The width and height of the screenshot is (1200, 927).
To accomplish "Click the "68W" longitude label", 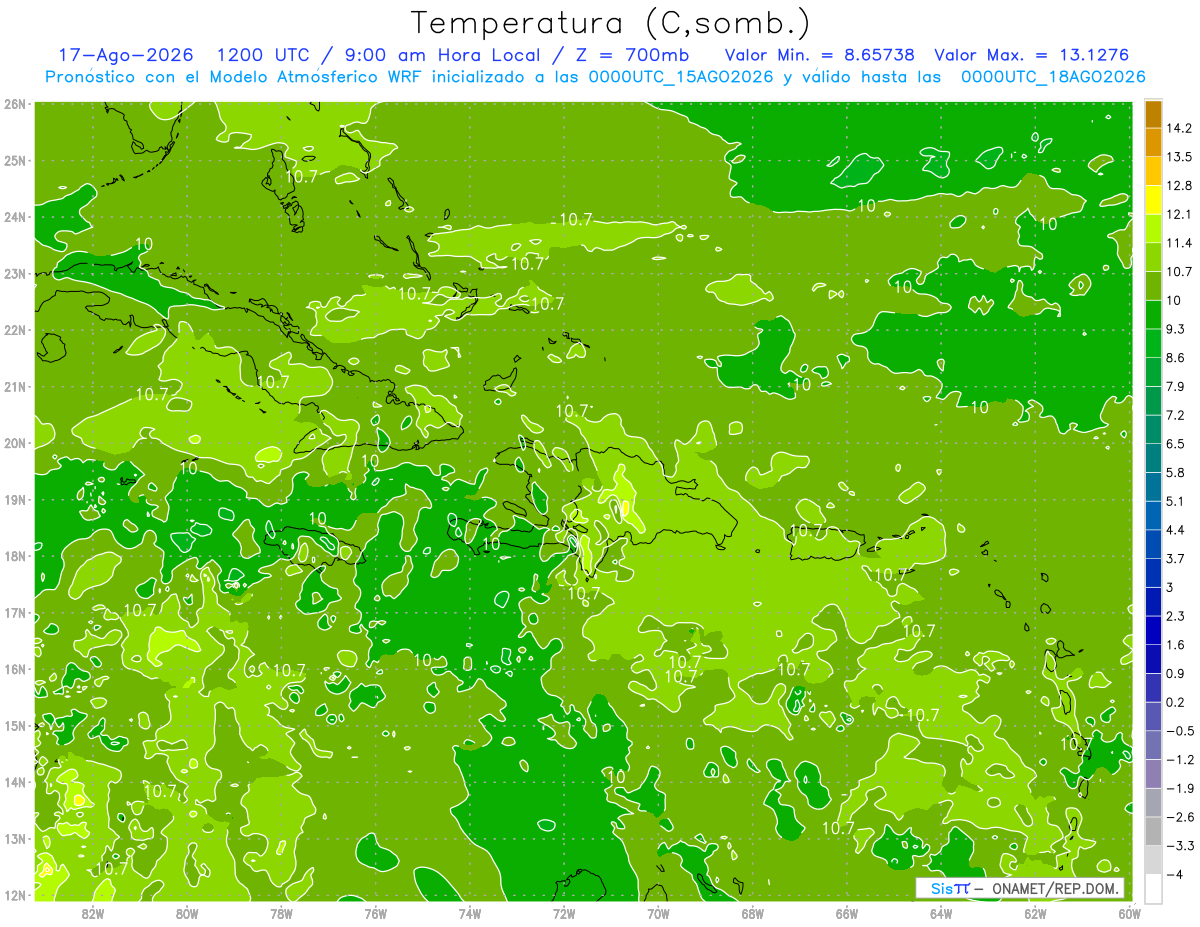I will pos(752,914).
